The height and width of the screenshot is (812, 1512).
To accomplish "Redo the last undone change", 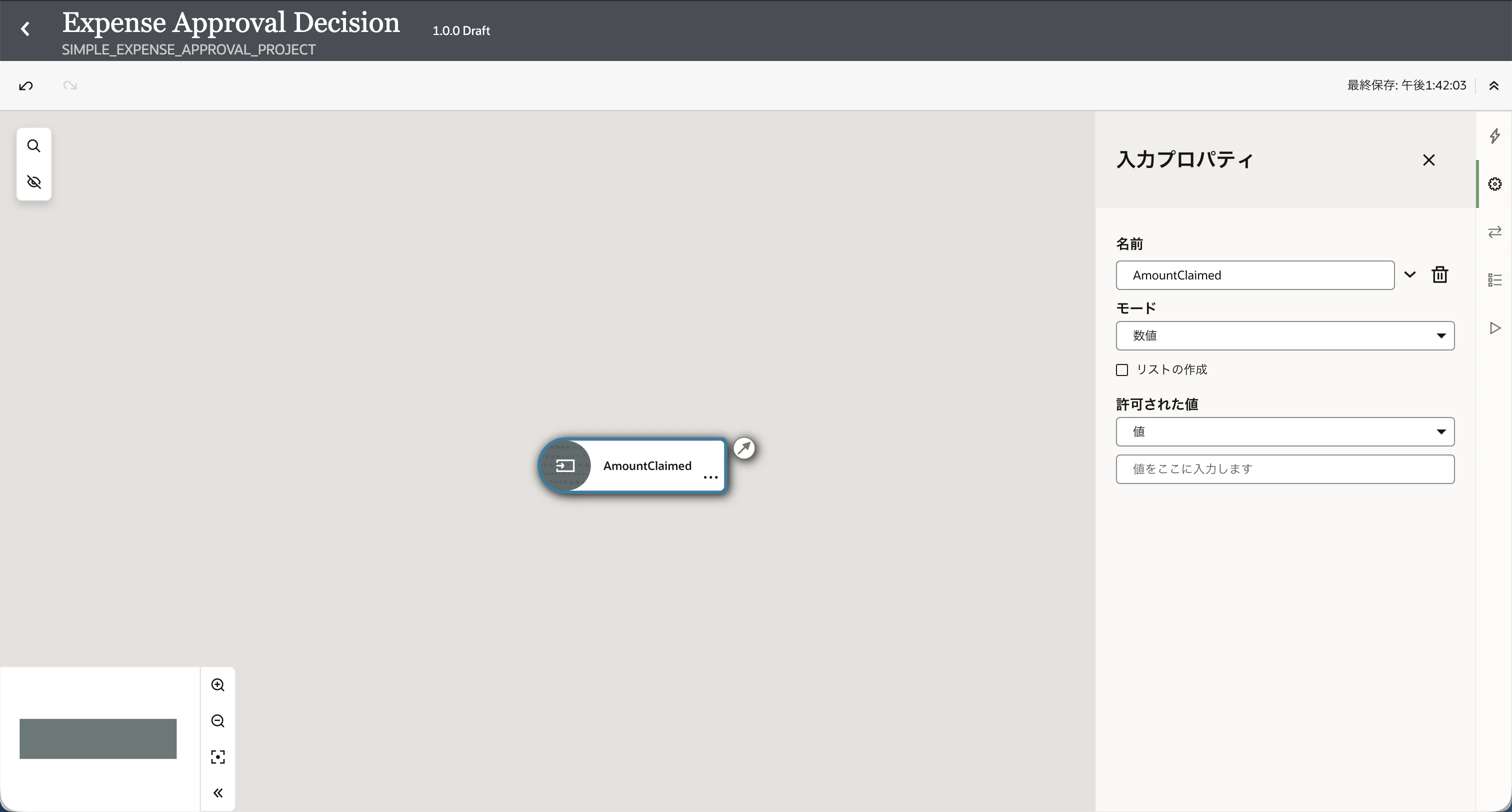I will click(x=70, y=85).
